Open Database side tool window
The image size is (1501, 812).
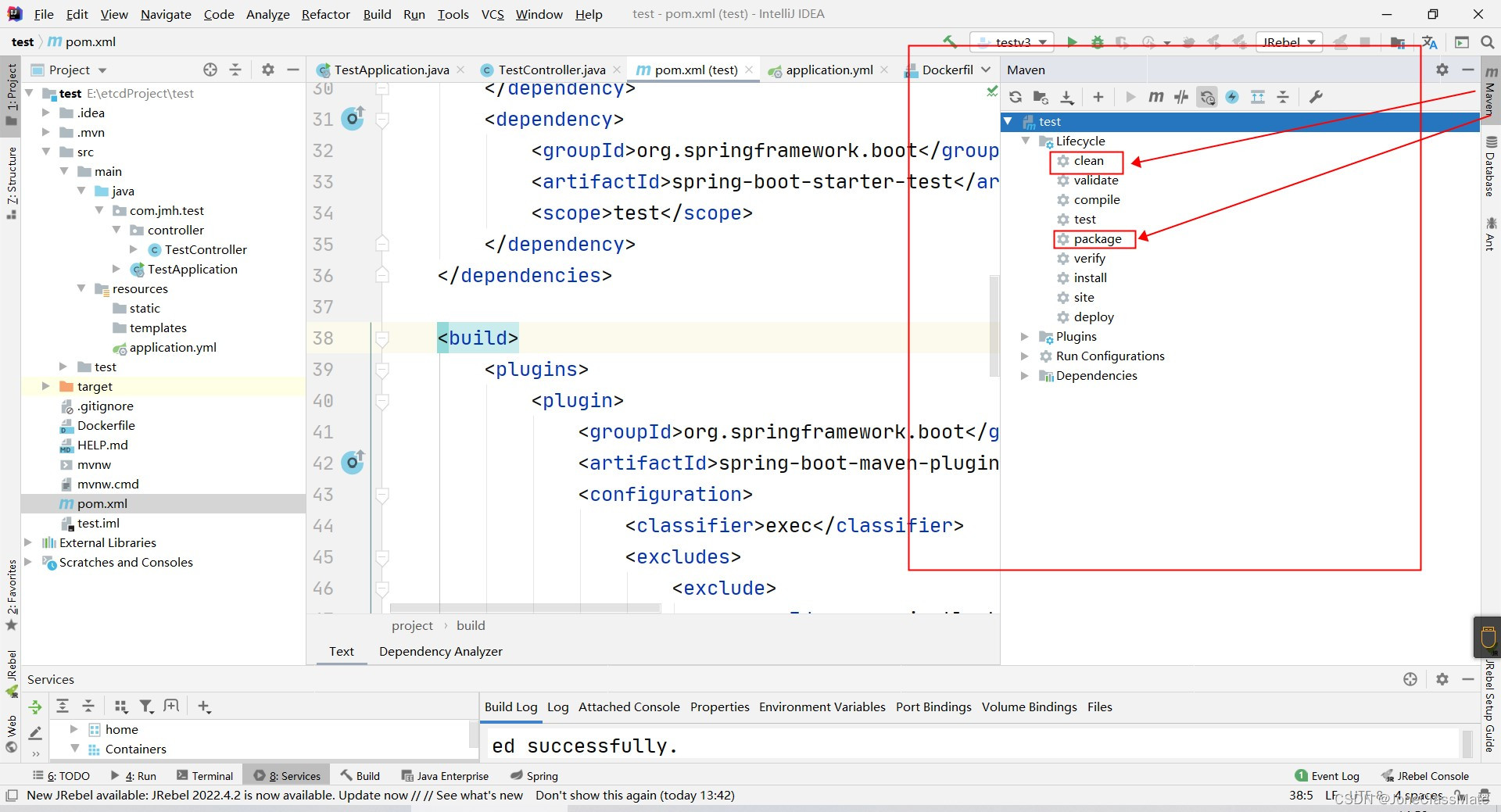pos(1491,166)
